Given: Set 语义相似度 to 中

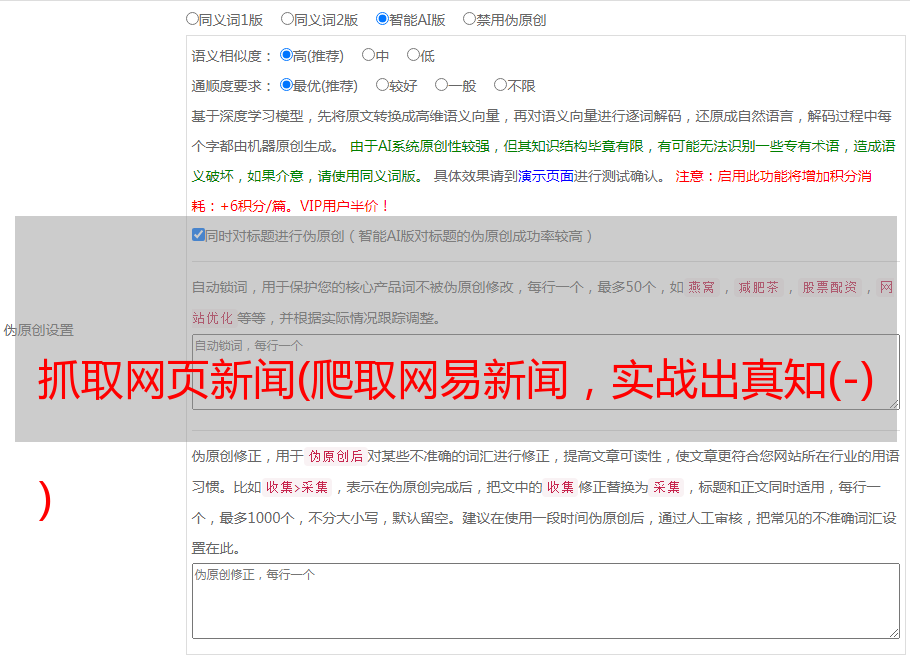Looking at the screenshot, I should (368, 55).
